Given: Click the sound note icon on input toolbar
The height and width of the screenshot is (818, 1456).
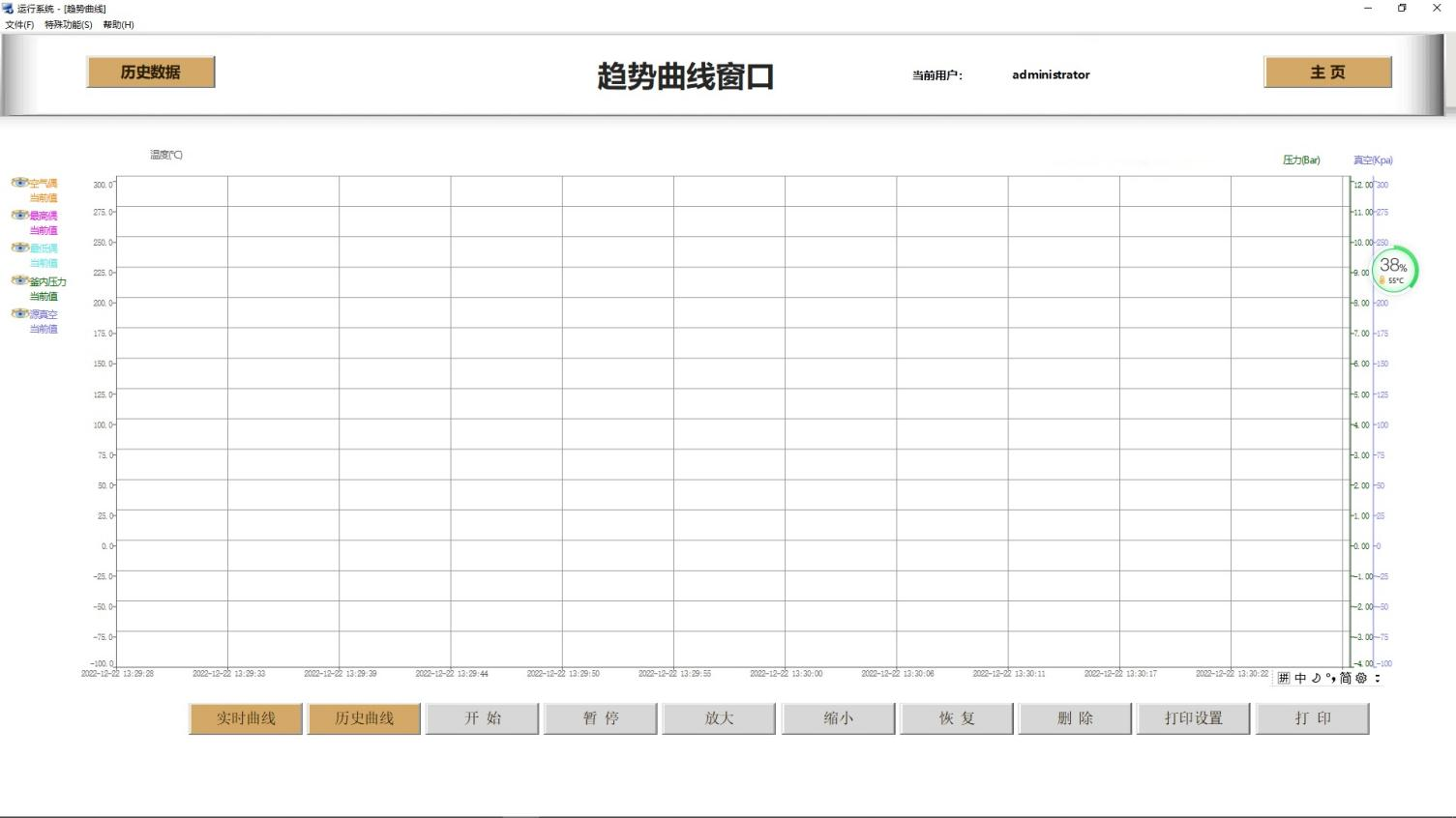Looking at the screenshot, I should [x=1315, y=679].
